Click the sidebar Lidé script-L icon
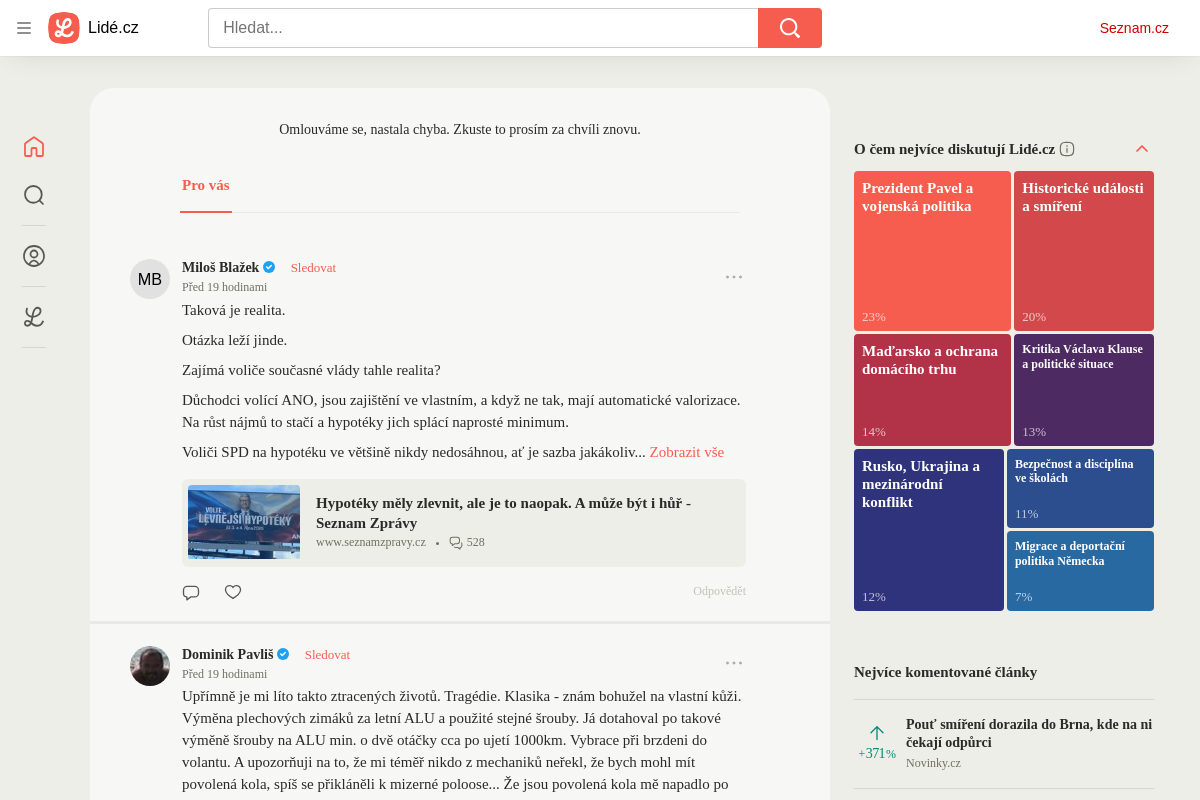The width and height of the screenshot is (1200, 800). [34, 317]
